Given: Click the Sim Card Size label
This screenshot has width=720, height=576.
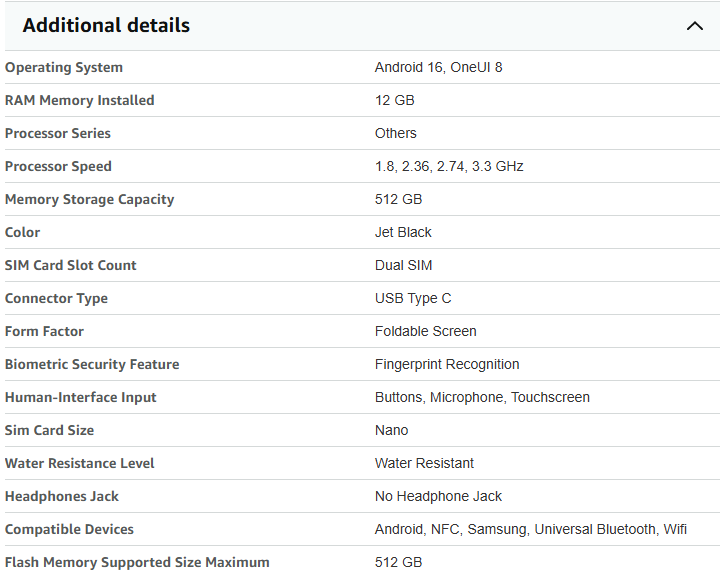Looking at the screenshot, I should pos(50,430).
